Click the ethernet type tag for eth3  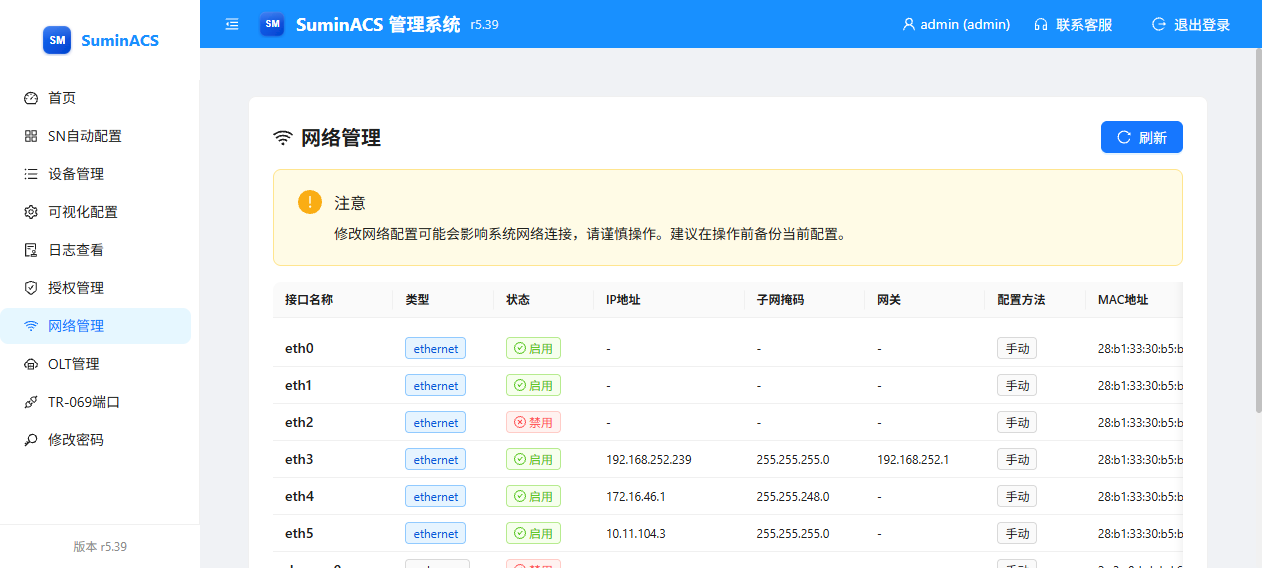435,459
